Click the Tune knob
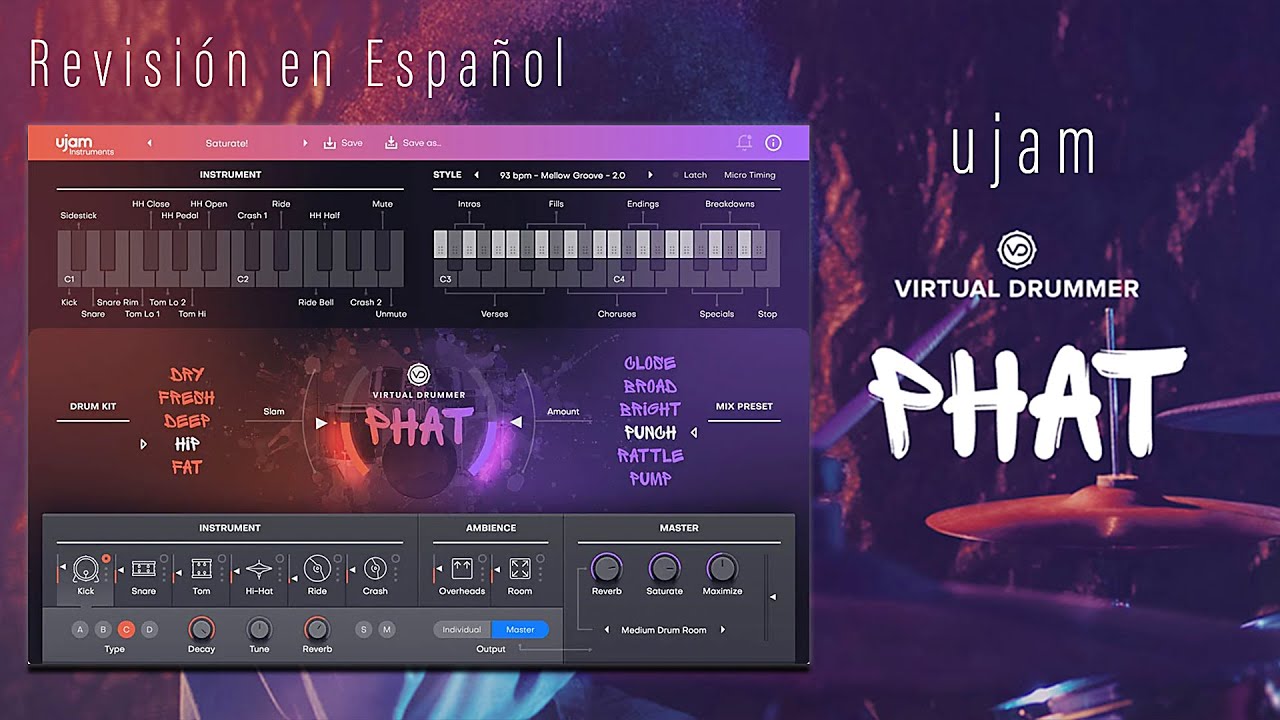Viewport: 1280px width, 720px height. [259, 629]
